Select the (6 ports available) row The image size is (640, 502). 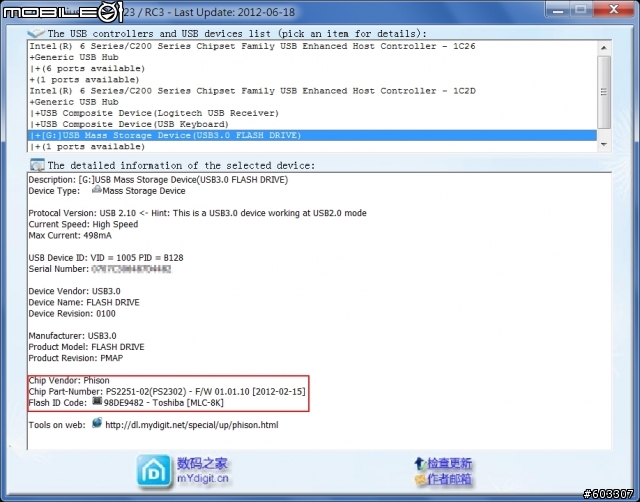[312, 68]
